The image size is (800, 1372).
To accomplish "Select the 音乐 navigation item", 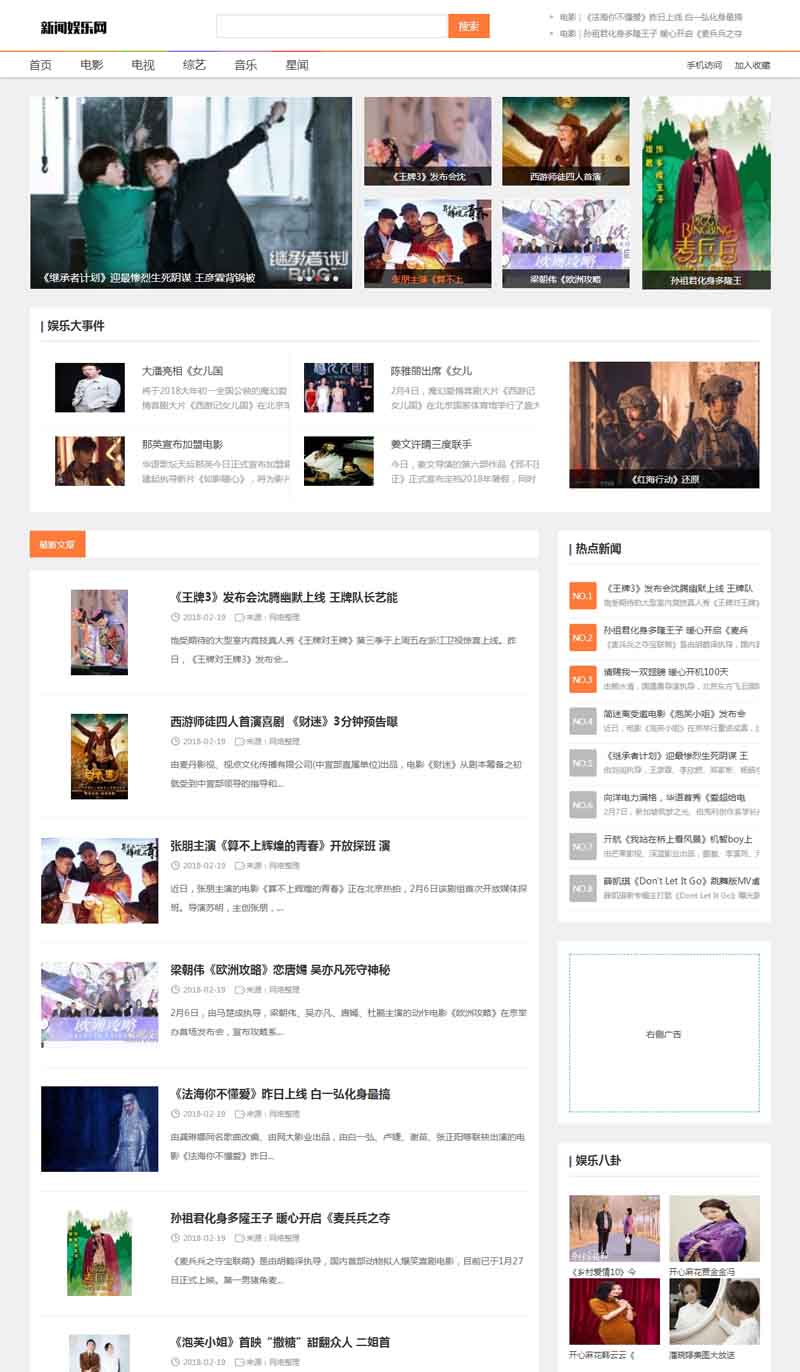I will pos(246,65).
